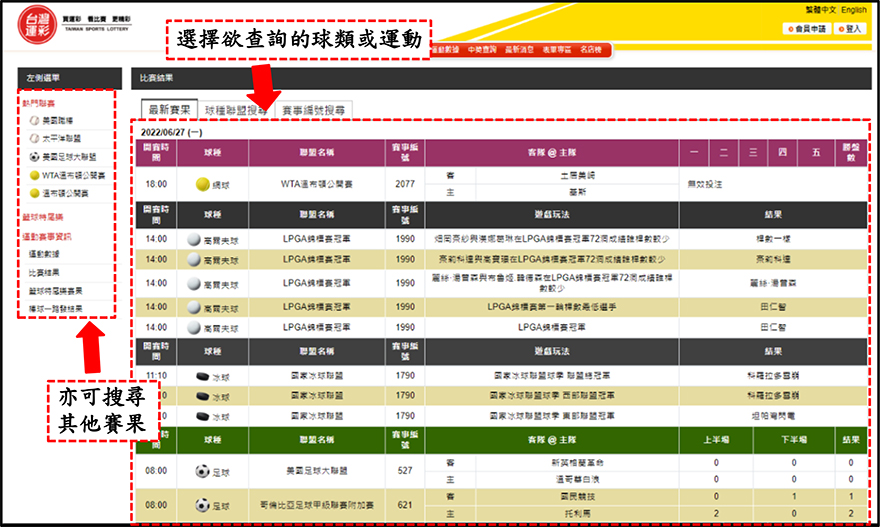This screenshot has width=880, height=527.
Task: Click the soccer ball icon beside 美國足球大聯盟
Action: click(34, 157)
